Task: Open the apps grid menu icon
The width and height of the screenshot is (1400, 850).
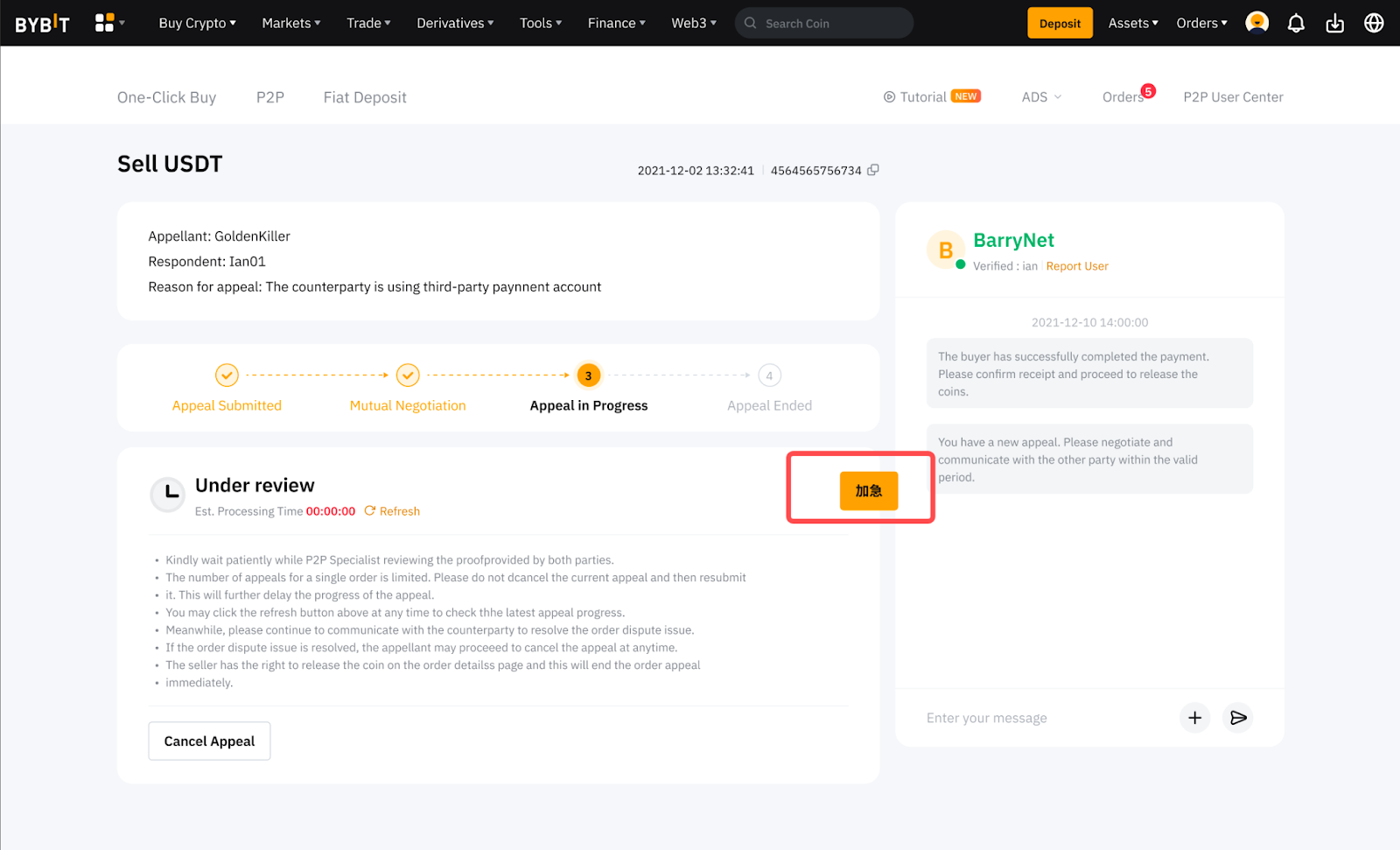Action: 105,23
